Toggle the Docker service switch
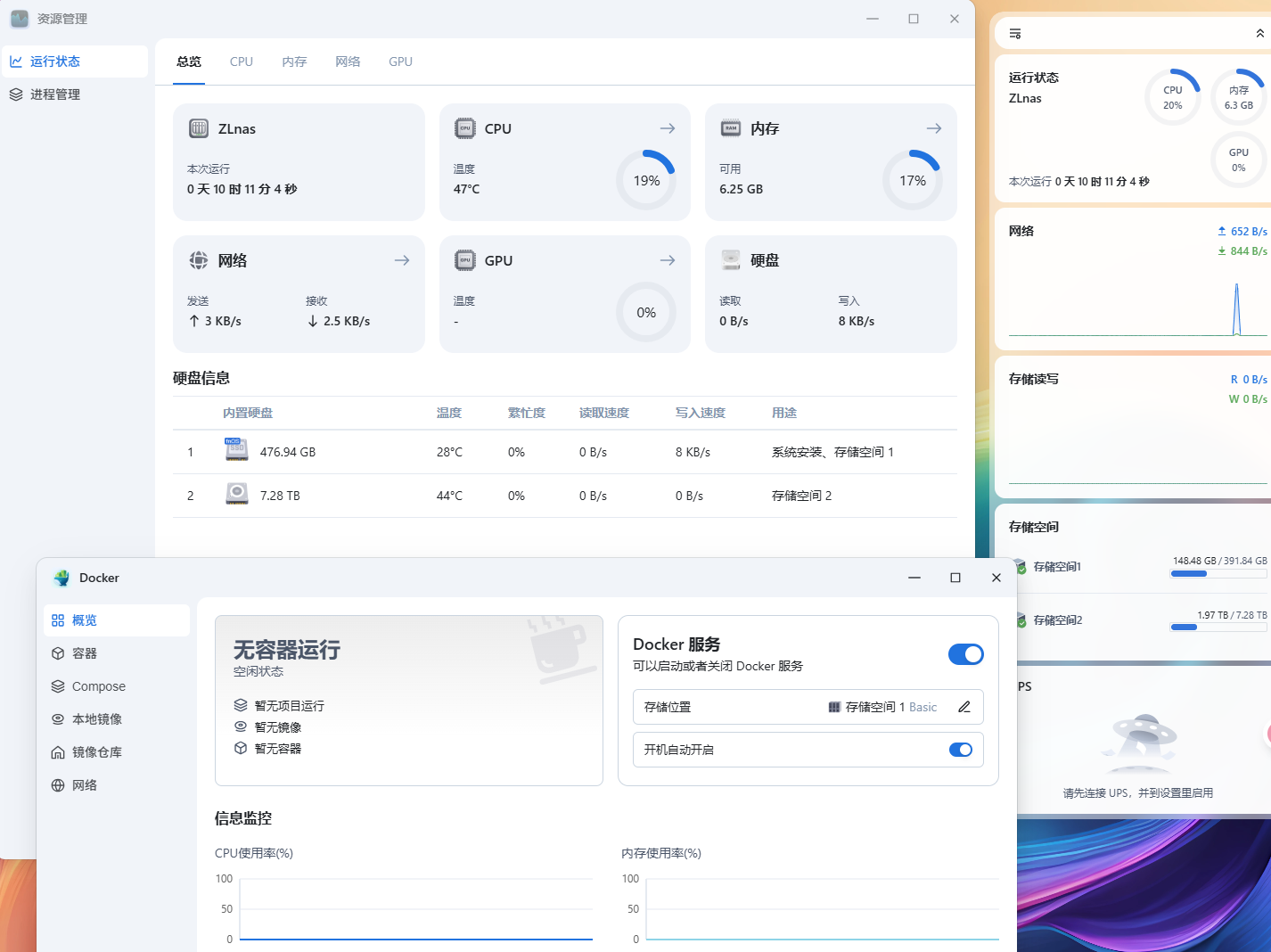The width and height of the screenshot is (1271, 952). click(x=965, y=654)
